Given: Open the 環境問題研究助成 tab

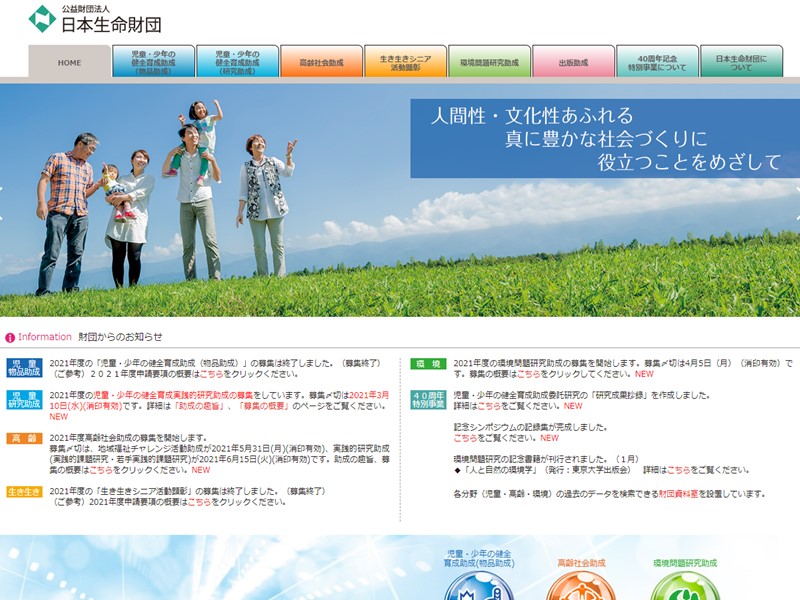Looking at the screenshot, I should pyautogui.click(x=489, y=62).
